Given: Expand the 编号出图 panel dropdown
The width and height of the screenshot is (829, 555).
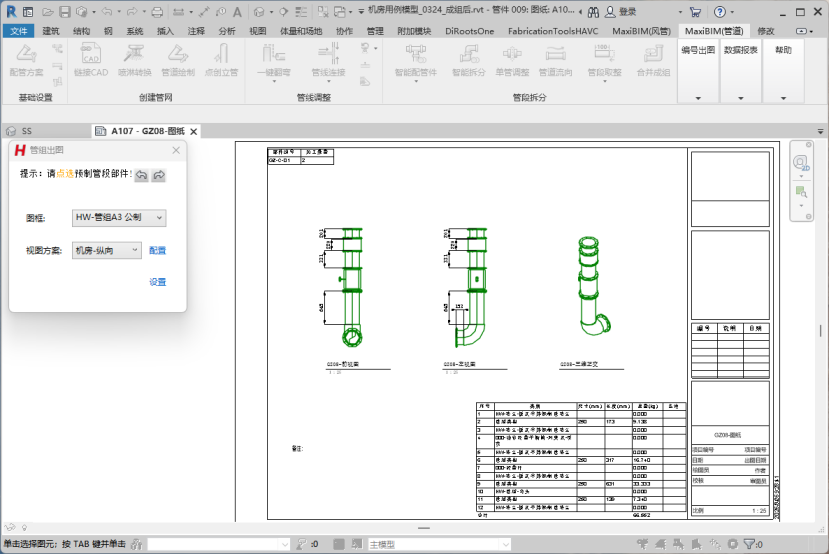Looking at the screenshot, I should pyautogui.click(x=698, y=98).
